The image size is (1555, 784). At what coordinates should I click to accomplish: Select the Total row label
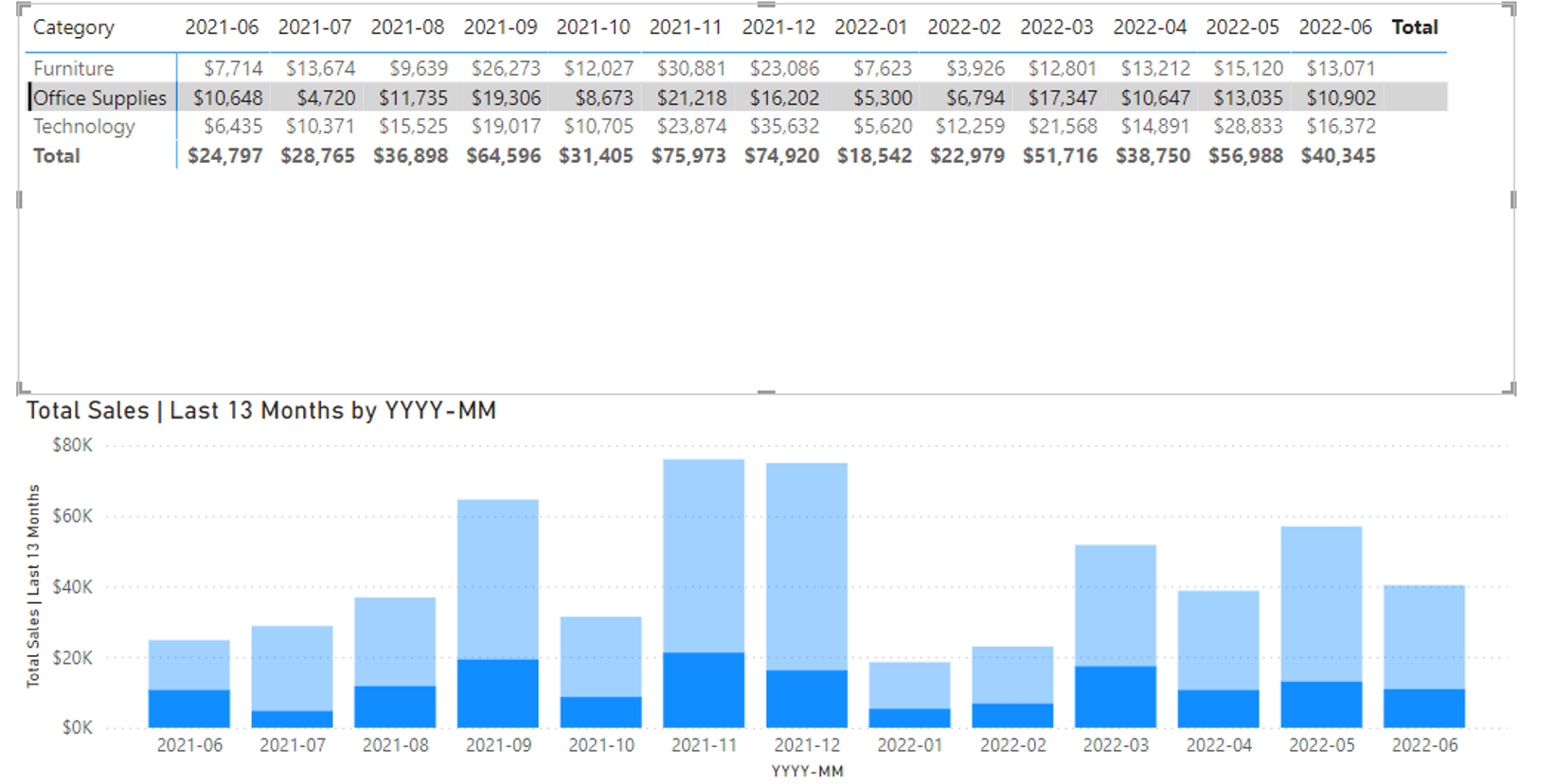57,155
